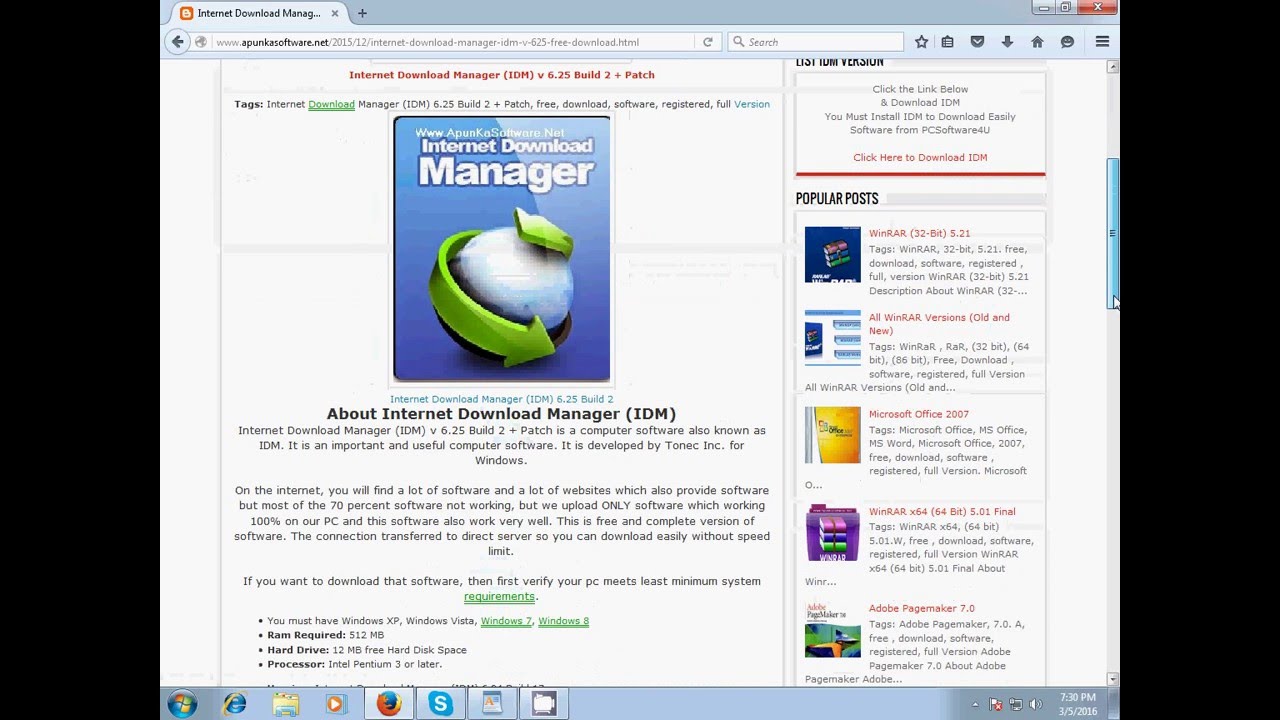Click the WinRAR (32-Bit) 5.21 thumbnail
The height and width of the screenshot is (720, 1280).
832,255
